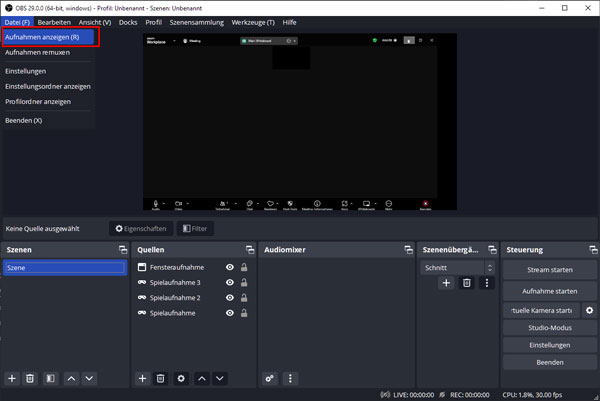600x401 pixels.
Task: Open scene filters icon in Szenen panel
Action: [50, 378]
